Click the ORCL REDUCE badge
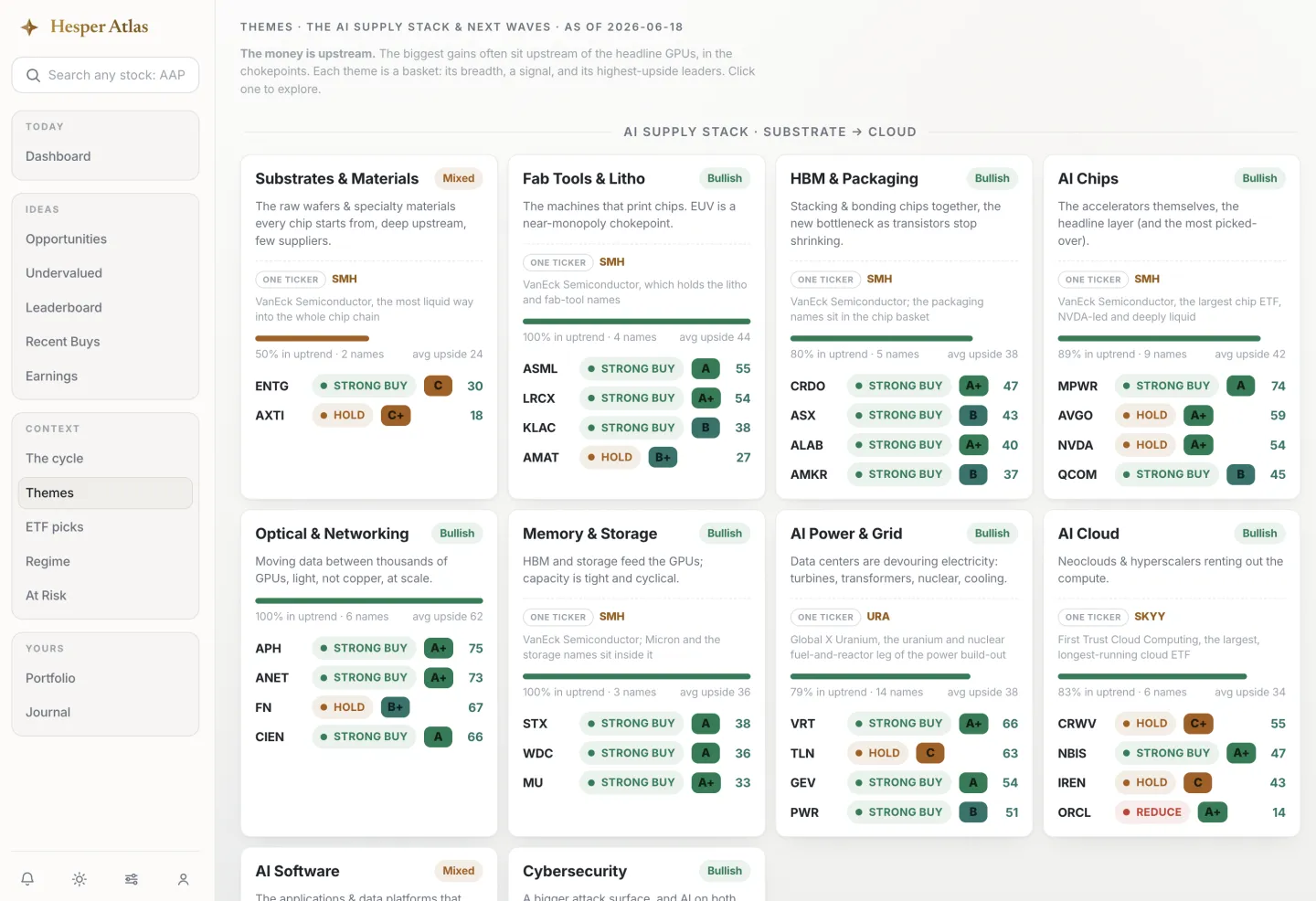The height and width of the screenshot is (901, 1316). coord(1151,812)
